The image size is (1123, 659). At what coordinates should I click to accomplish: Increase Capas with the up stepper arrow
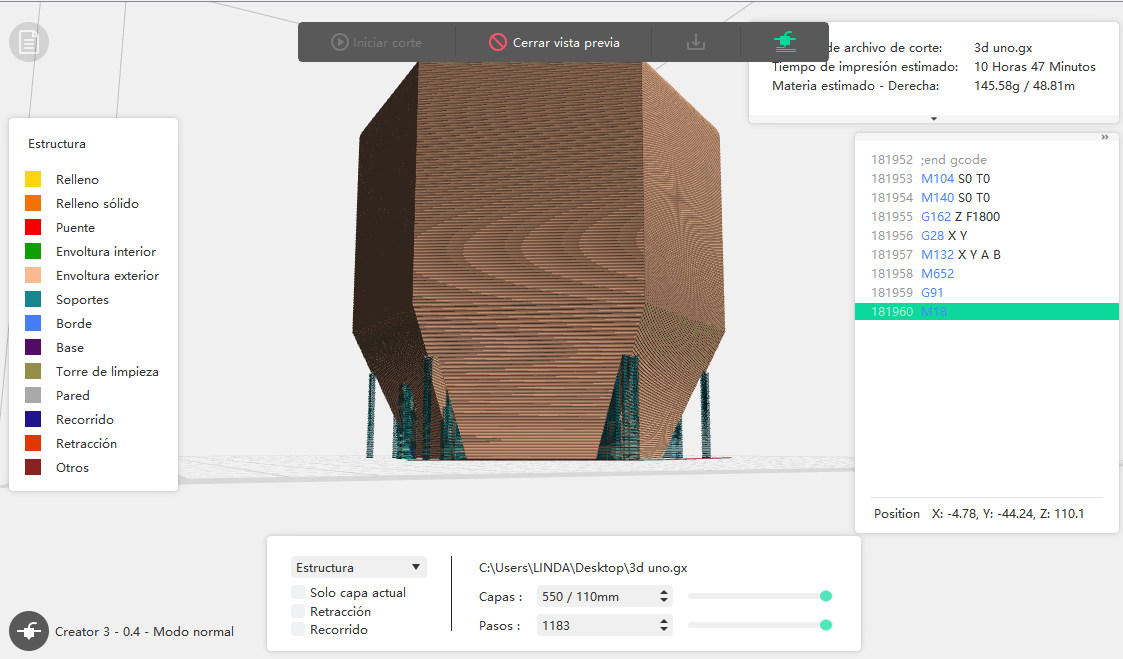point(664,592)
